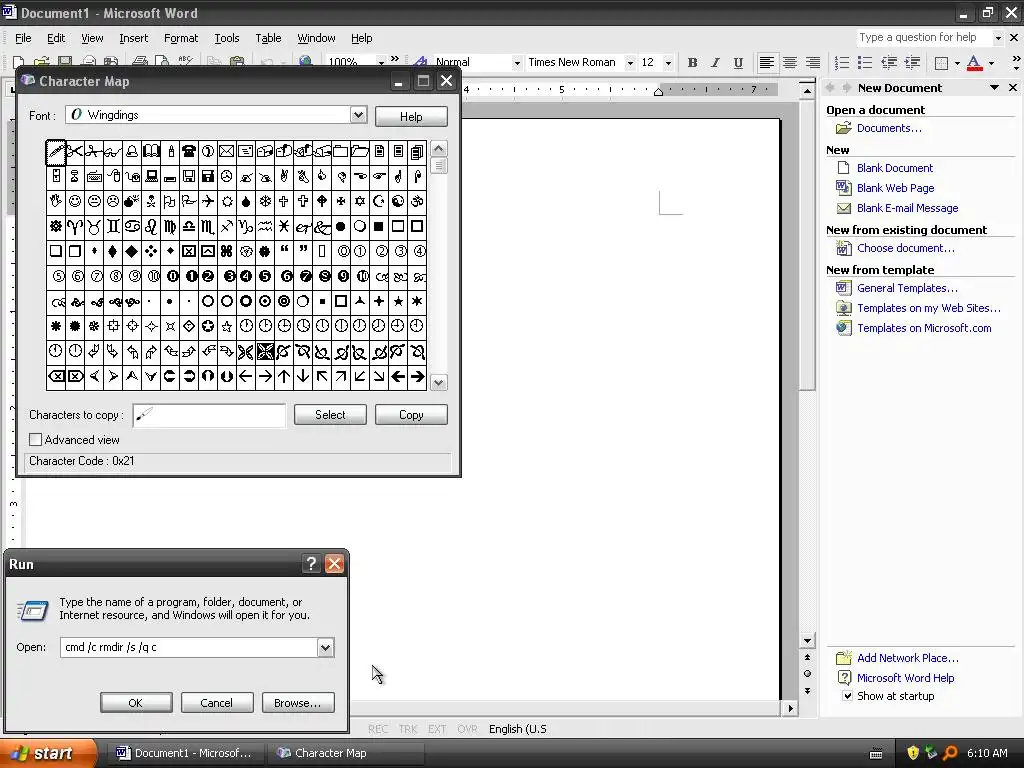Click the Characters to copy field
The height and width of the screenshot is (768, 1024).
[x=209, y=415]
